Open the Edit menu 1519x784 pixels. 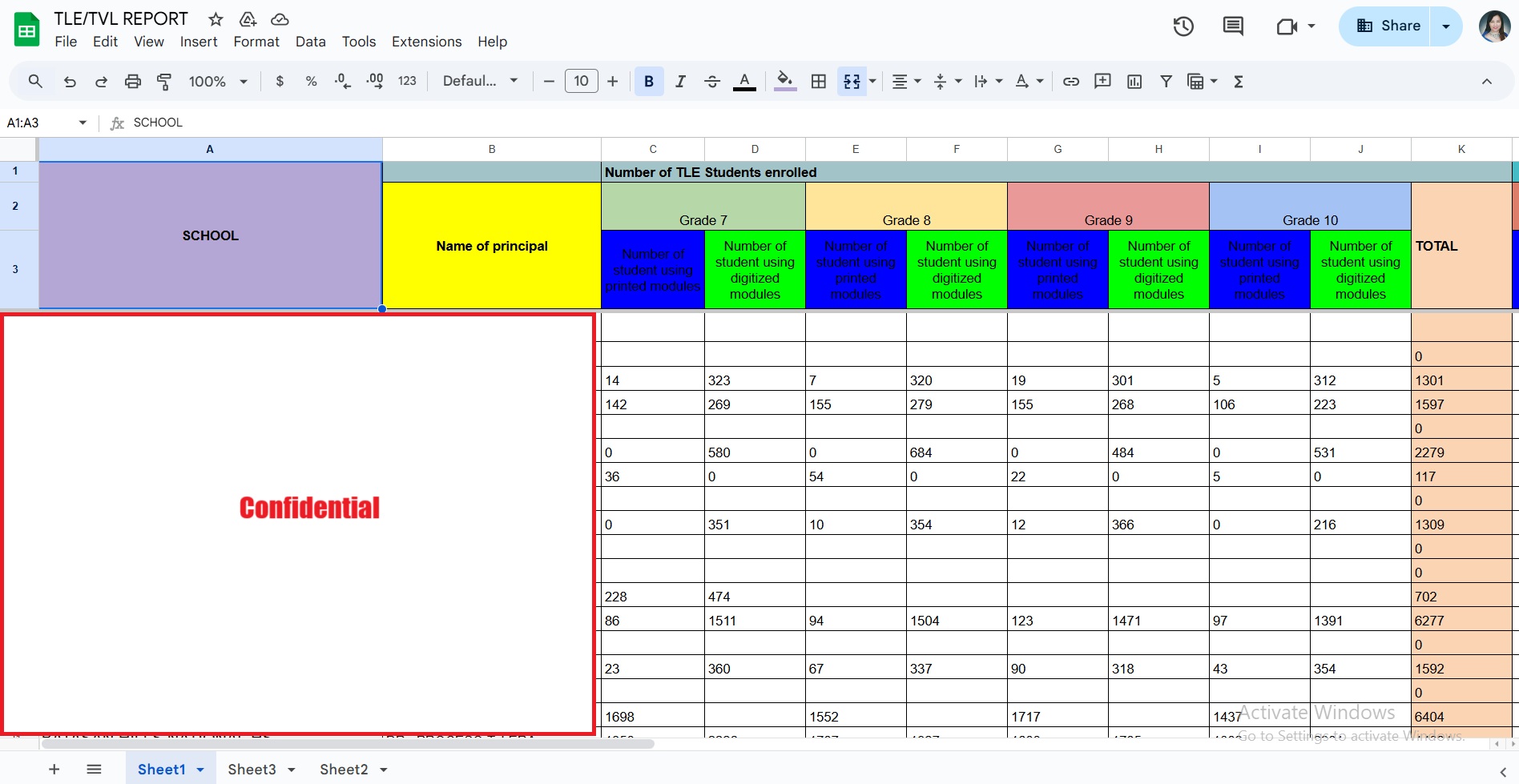pyautogui.click(x=105, y=42)
